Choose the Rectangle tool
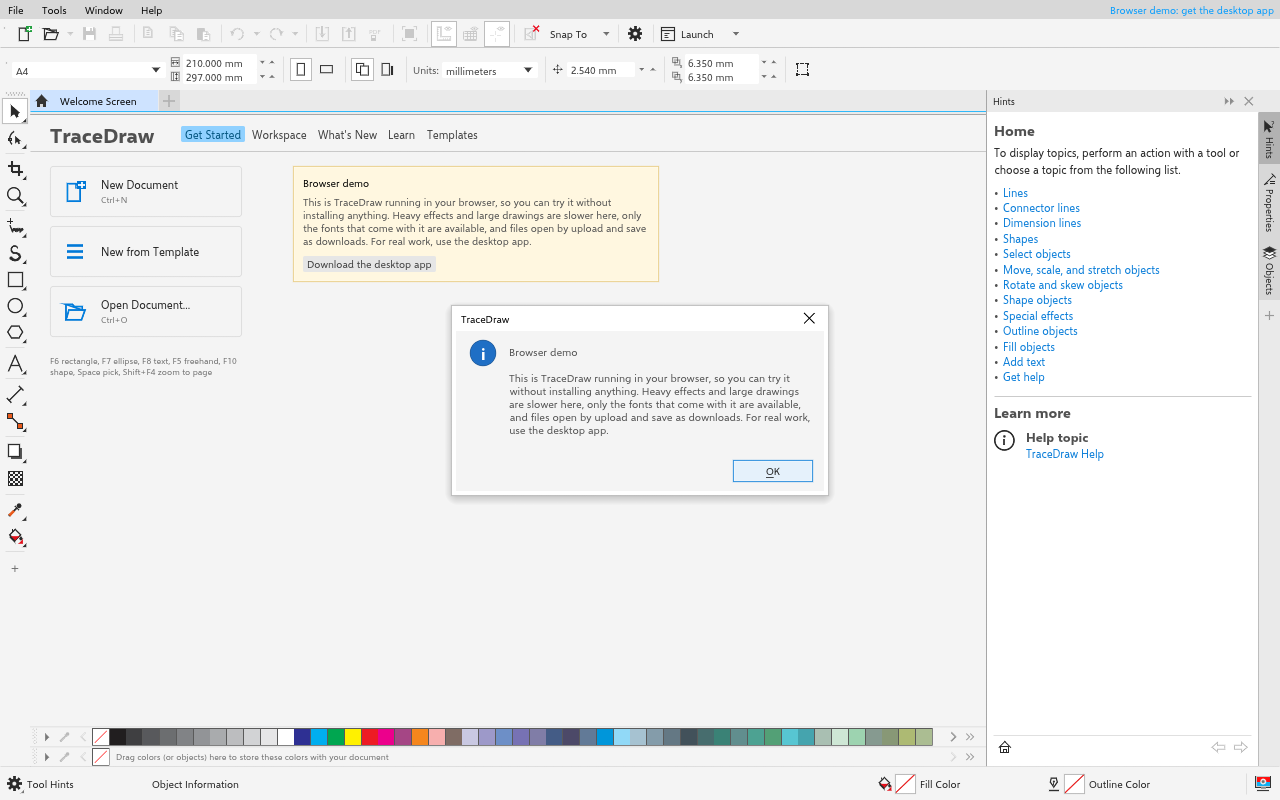This screenshot has height=800, width=1280. (x=15, y=280)
